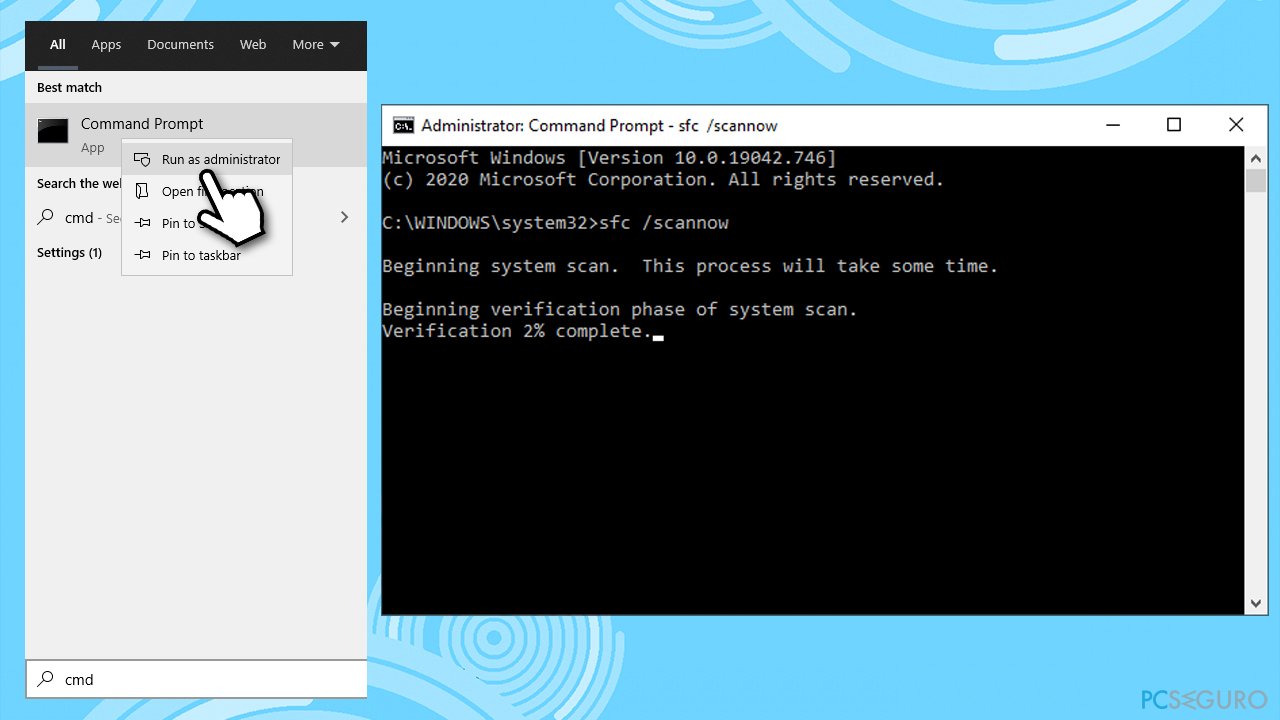The height and width of the screenshot is (720, 1280).
Task: Click the 'Verification 2% complete.' console line
Action: click(x=517, y=331)
